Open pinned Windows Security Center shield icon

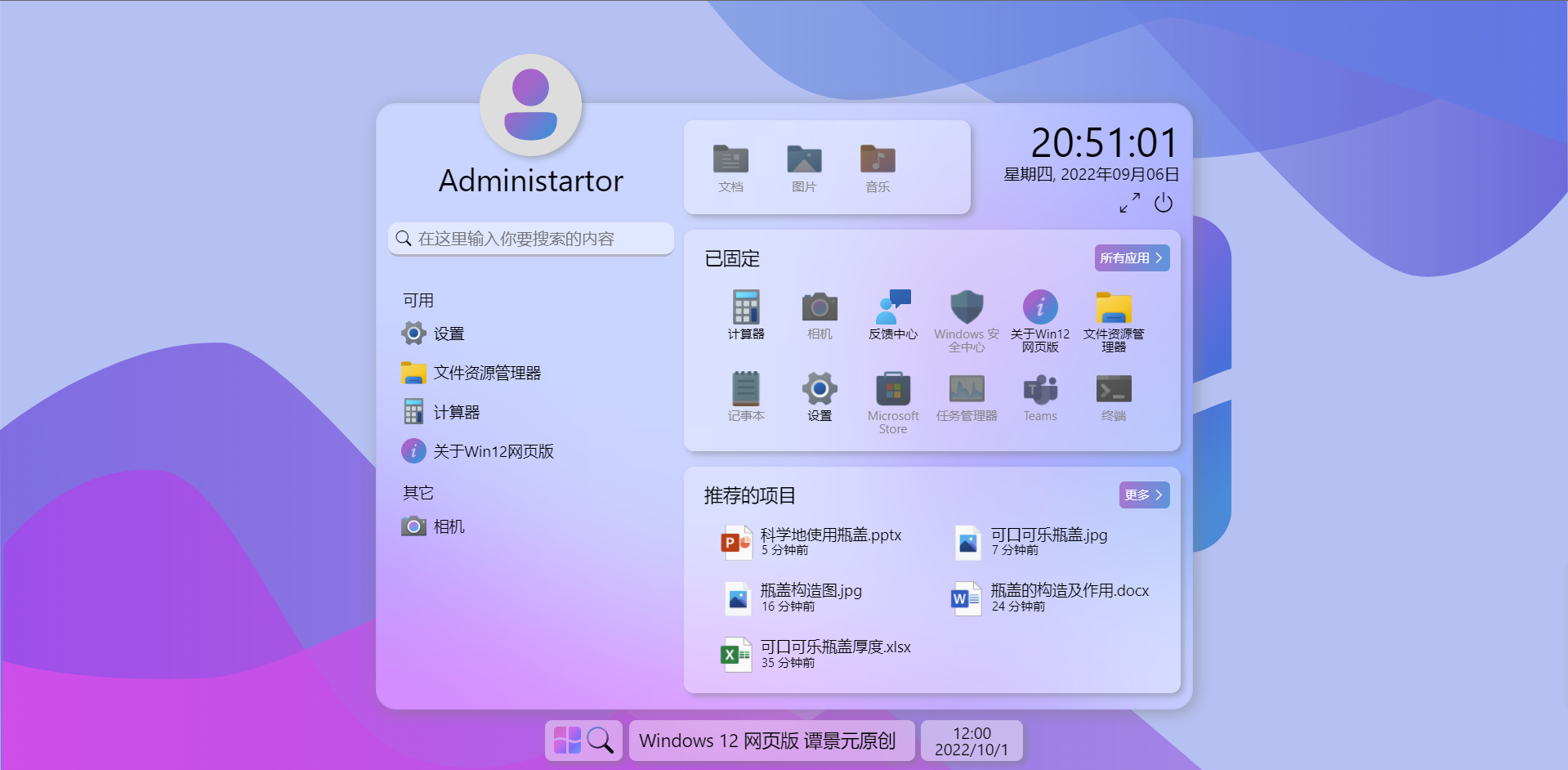(x=967, y=307)
